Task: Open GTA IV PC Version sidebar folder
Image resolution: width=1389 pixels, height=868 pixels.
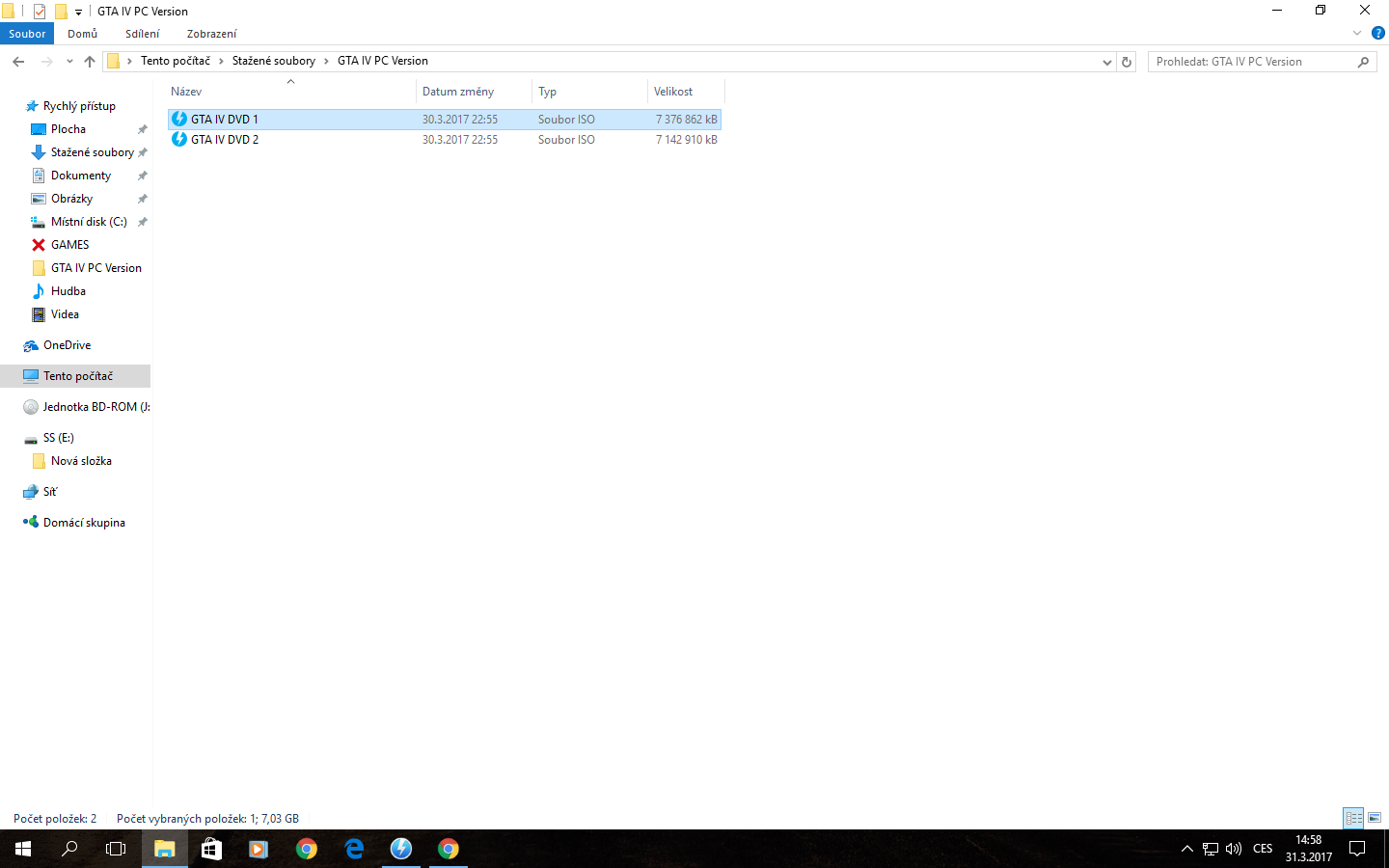Action: [x=96, y=268]
